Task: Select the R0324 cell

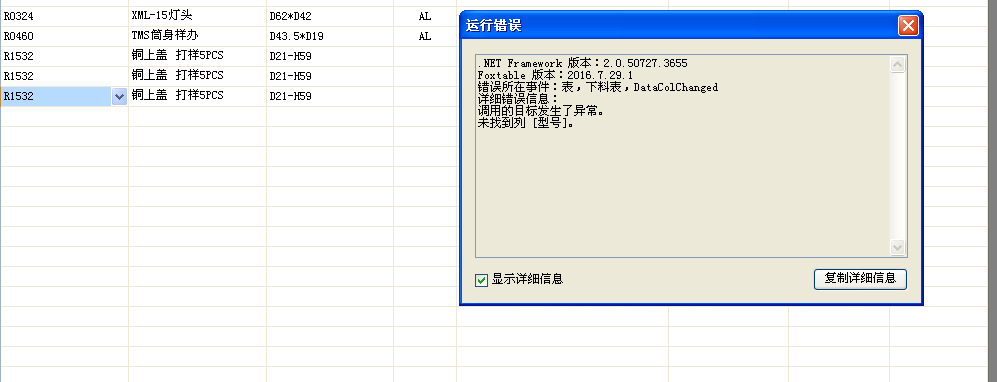Action: [64, 17]
